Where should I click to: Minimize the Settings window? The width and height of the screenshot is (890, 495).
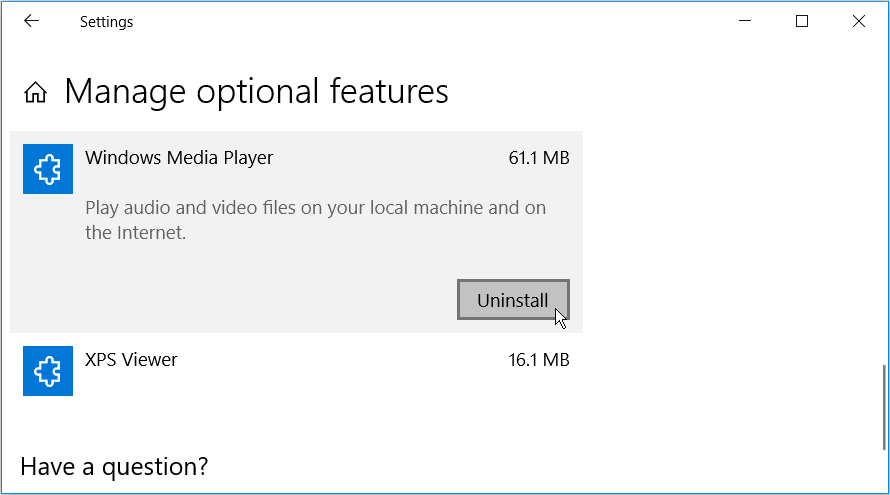click(744, 21)
